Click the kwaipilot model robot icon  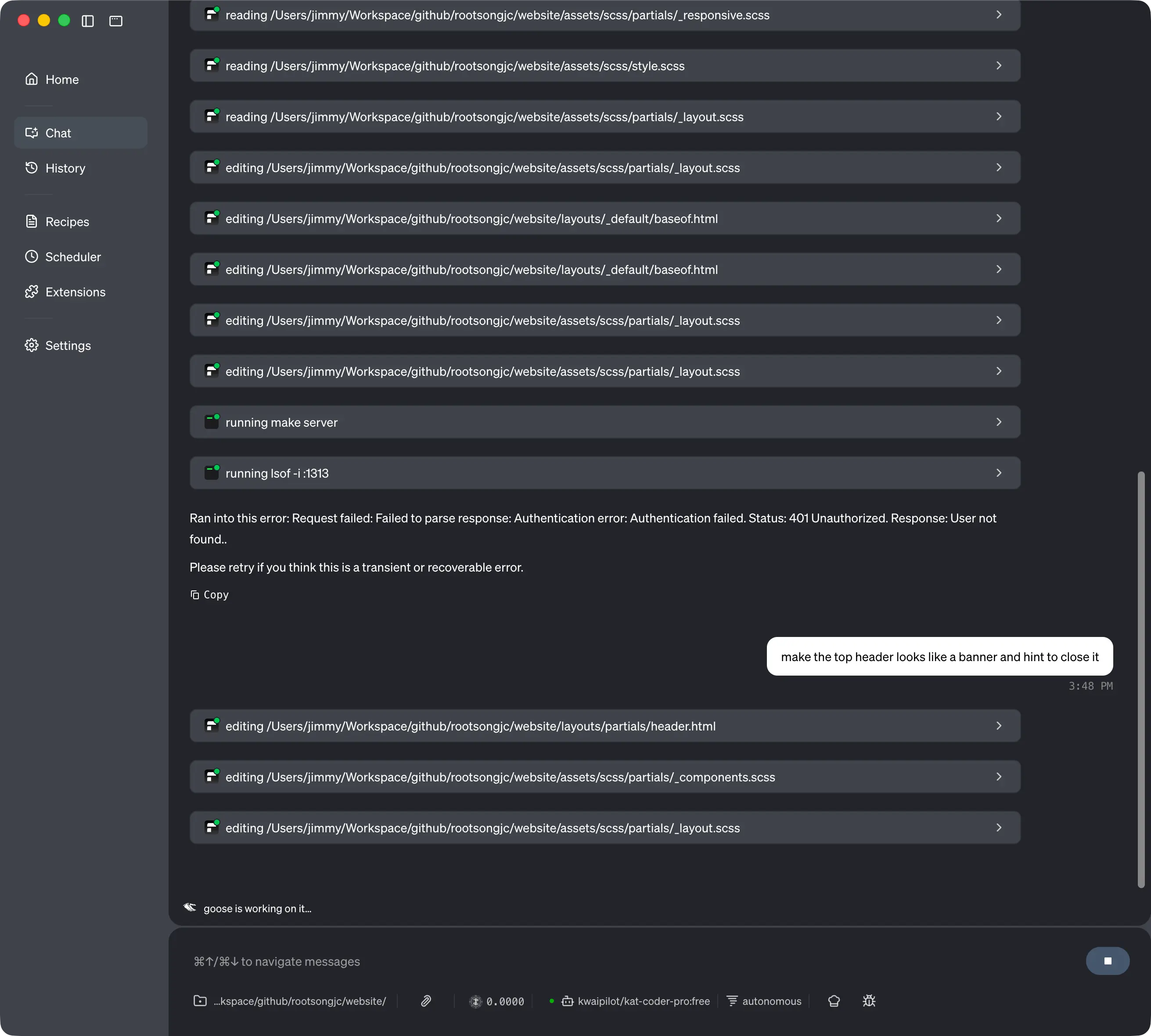point(568,1001)
